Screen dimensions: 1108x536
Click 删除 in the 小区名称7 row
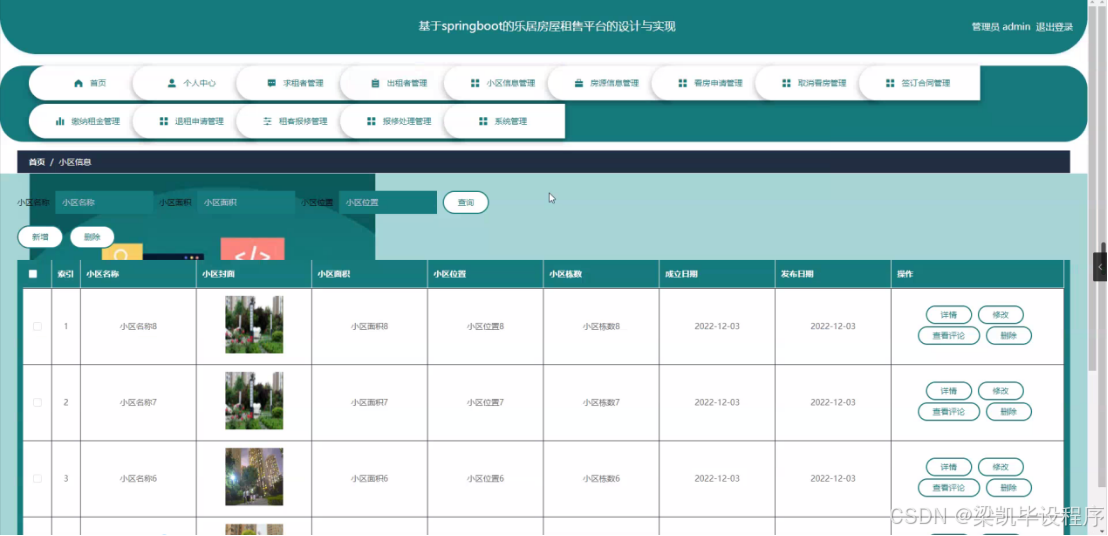(x=1008, y=412)
